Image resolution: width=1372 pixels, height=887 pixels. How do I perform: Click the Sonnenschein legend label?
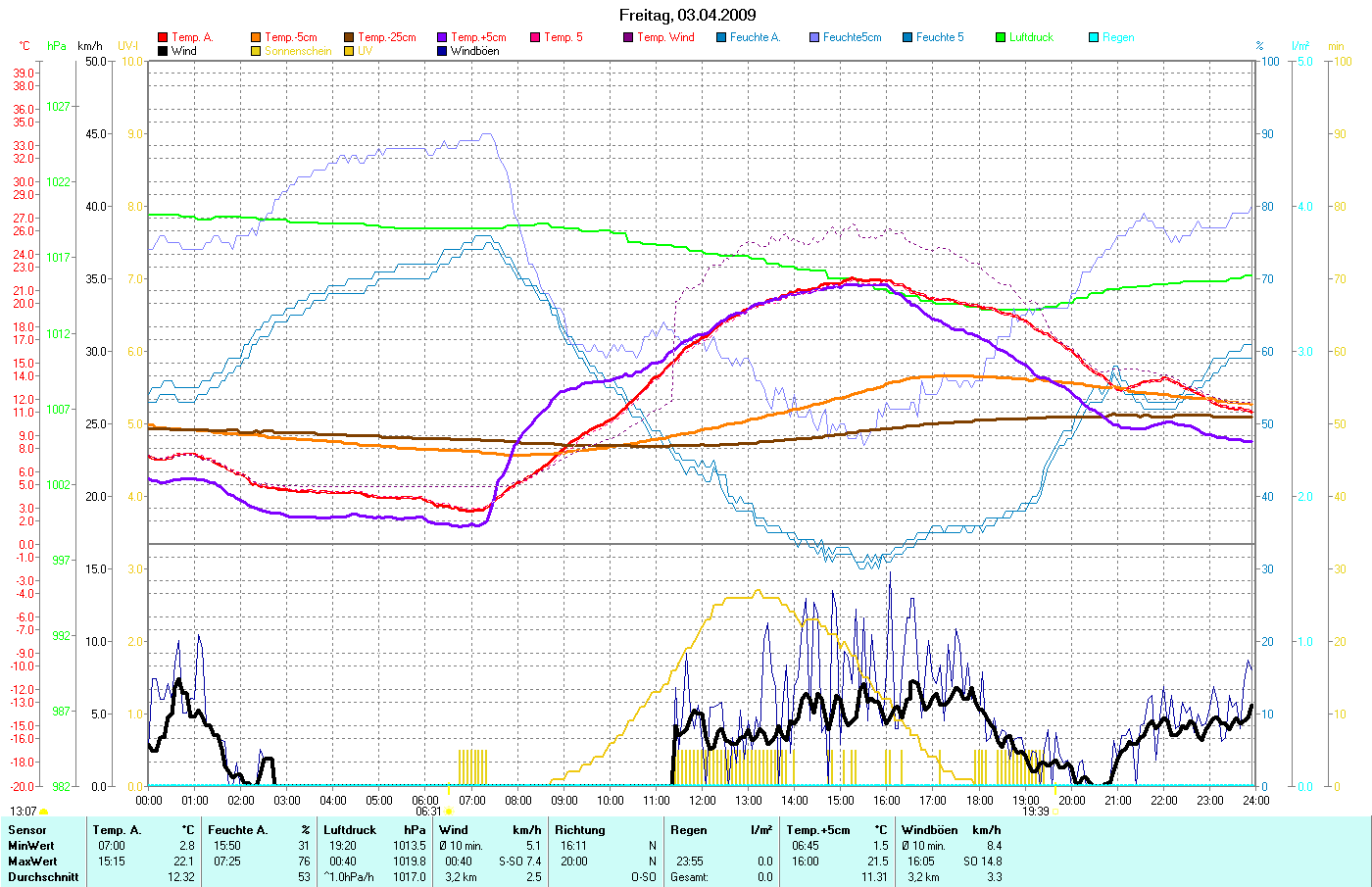click(298, 51)
